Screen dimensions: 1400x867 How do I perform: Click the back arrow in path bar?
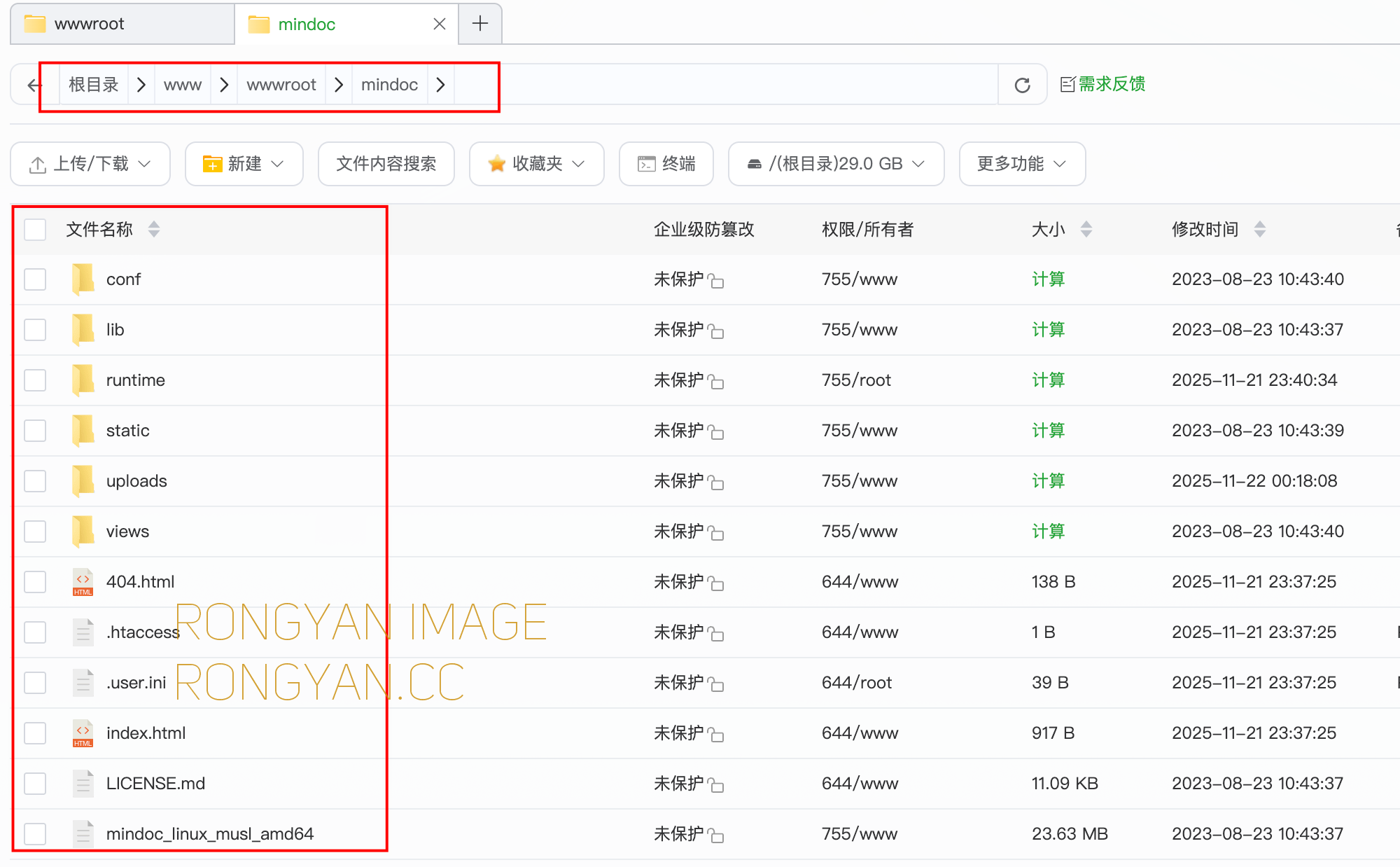[x=34, y=85]
